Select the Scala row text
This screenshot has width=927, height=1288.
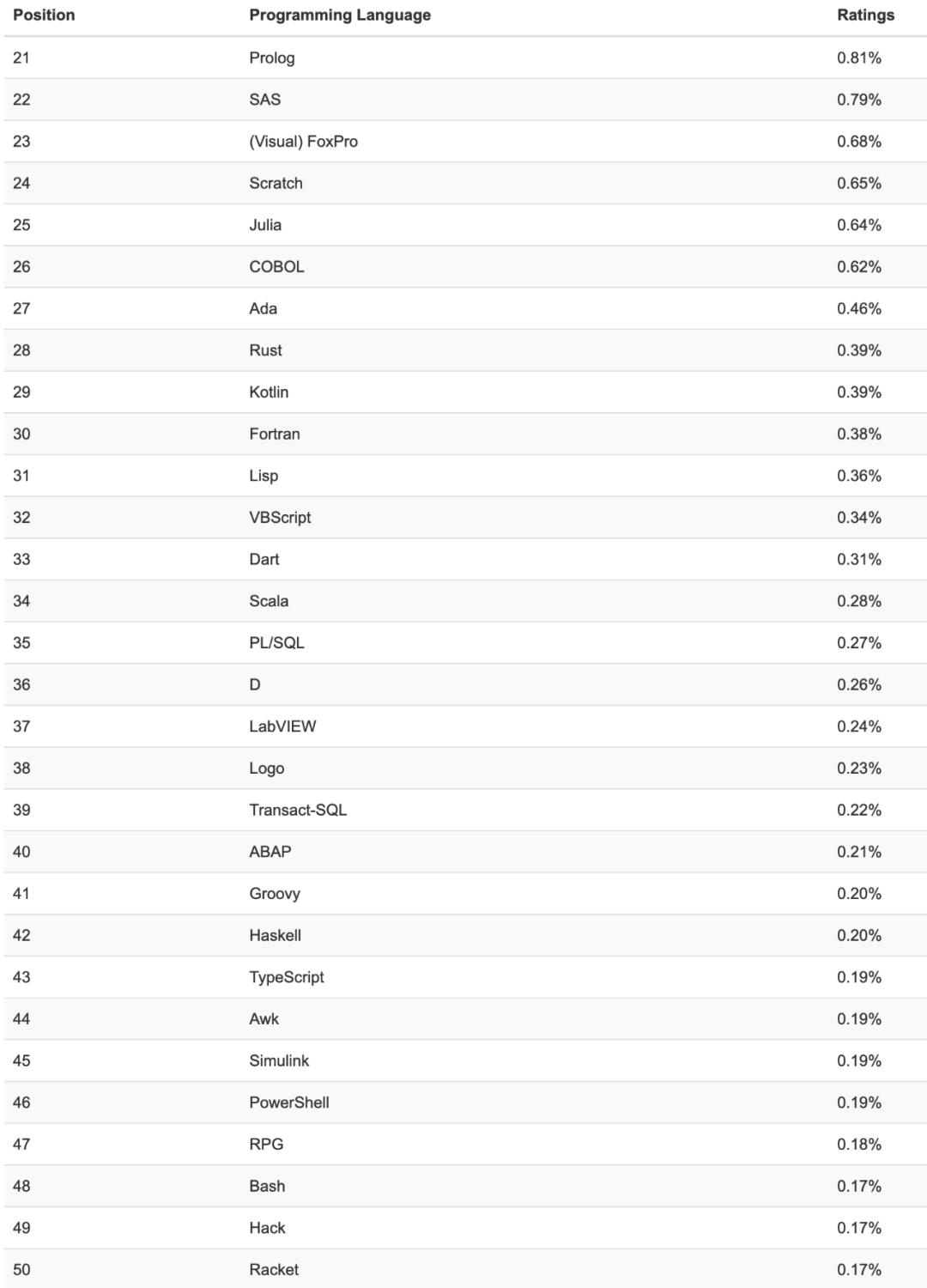click(x=269, y=601)
